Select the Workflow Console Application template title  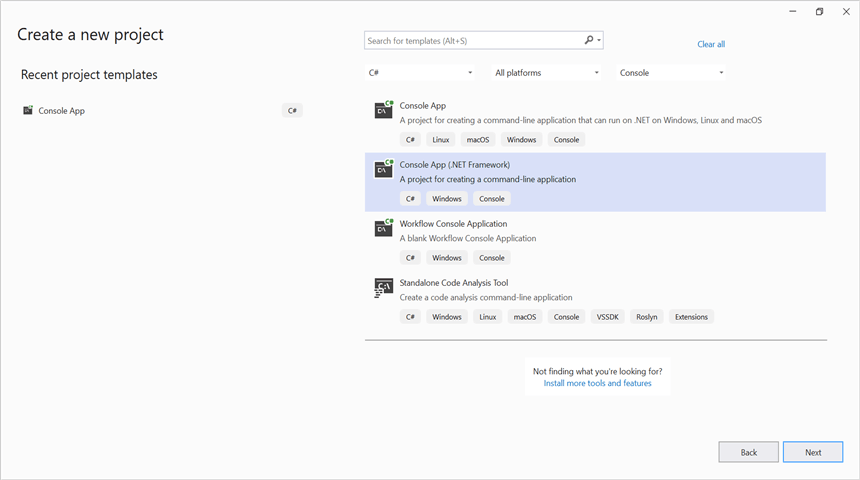coord(453,224)
